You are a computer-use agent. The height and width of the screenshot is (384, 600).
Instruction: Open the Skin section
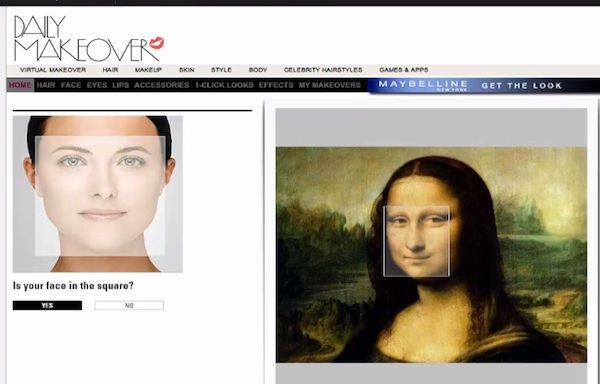[x=187, y=70]
